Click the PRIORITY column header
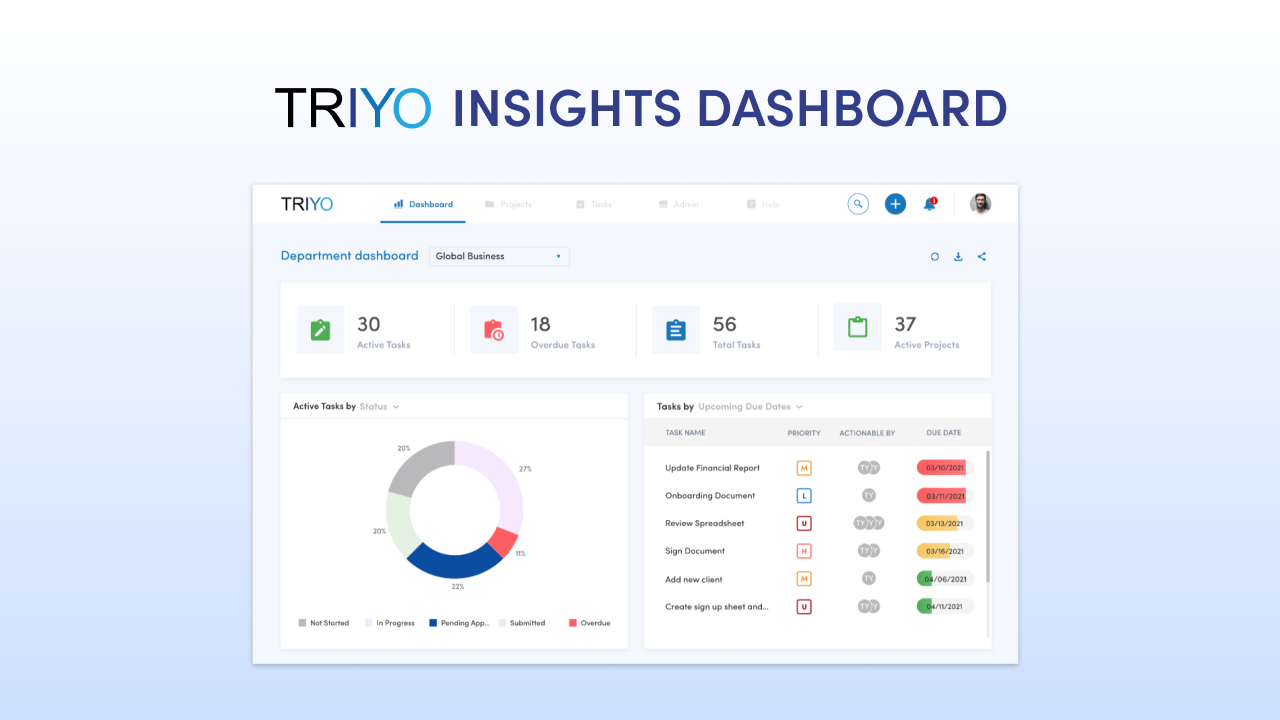The height and width of the screenshot is (720, 1280). coord(804,433)
